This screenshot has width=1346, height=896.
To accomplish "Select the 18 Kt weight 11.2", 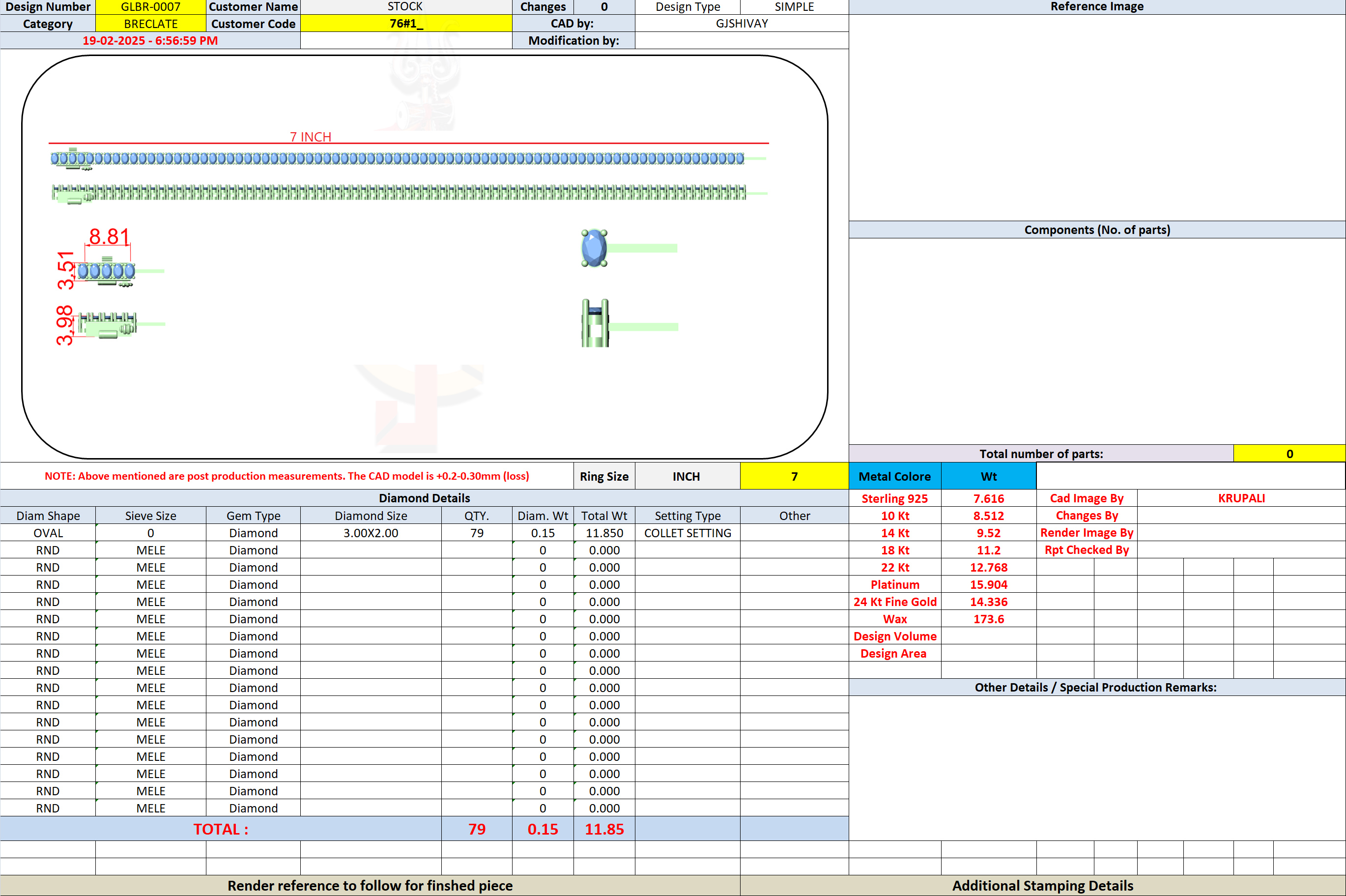I will coord(988,549).
